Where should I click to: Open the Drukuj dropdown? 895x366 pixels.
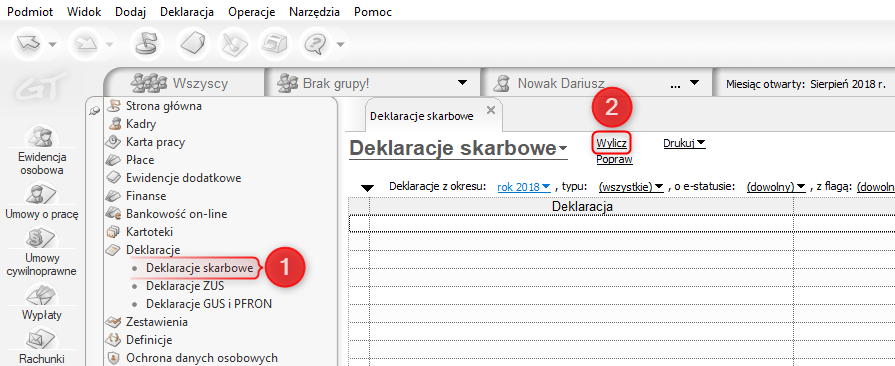click(684, 143)
